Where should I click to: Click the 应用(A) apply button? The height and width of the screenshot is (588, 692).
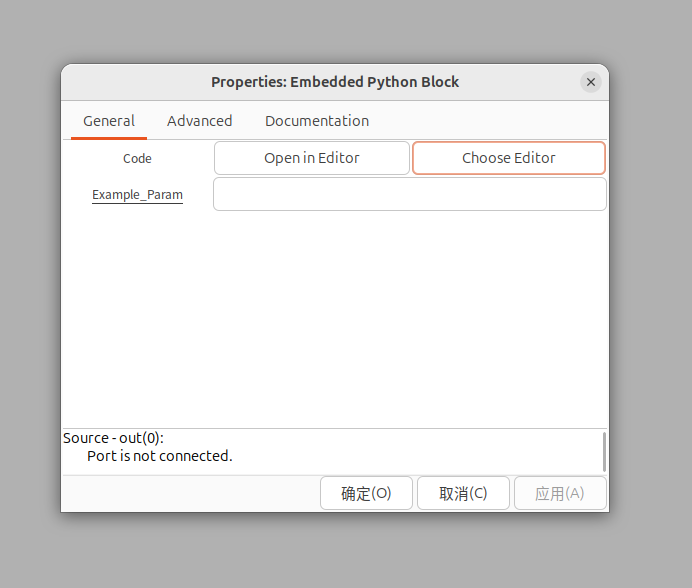point(560,493)
